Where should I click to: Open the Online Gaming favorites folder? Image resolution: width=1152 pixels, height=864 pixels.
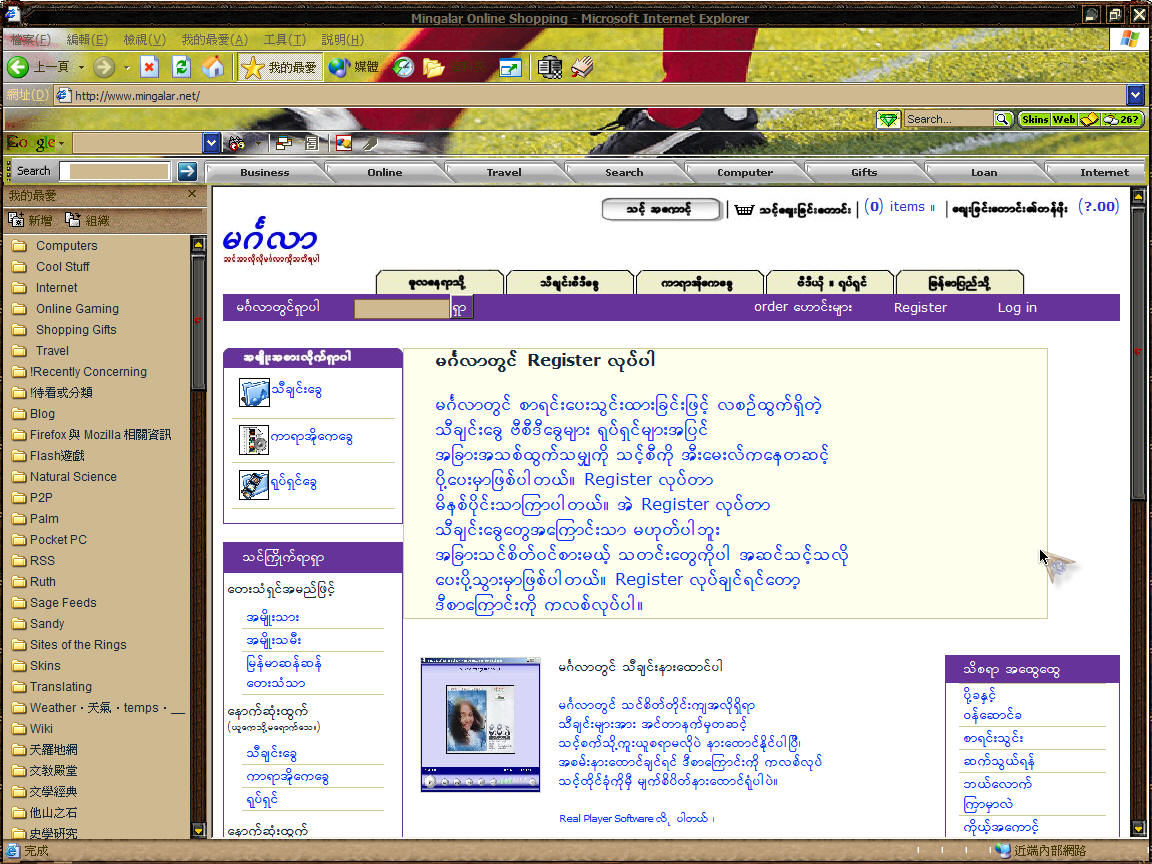click(77, 308)
